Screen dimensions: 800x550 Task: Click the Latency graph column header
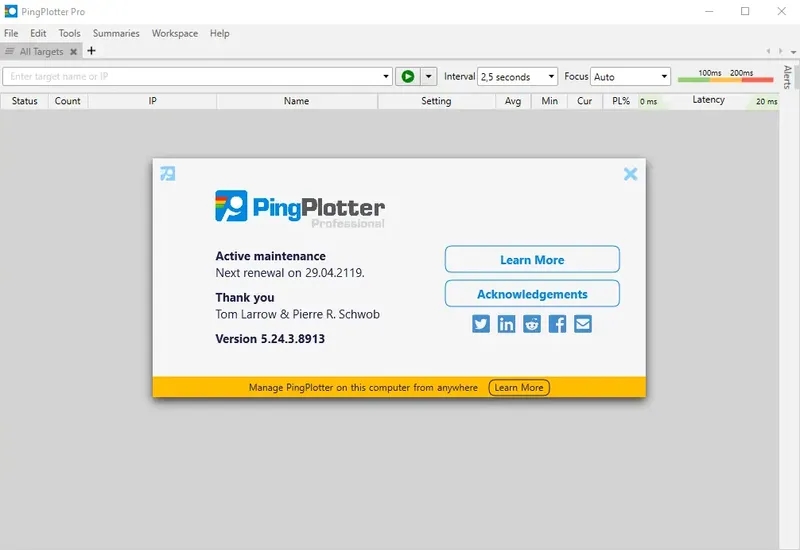point(709,101)
